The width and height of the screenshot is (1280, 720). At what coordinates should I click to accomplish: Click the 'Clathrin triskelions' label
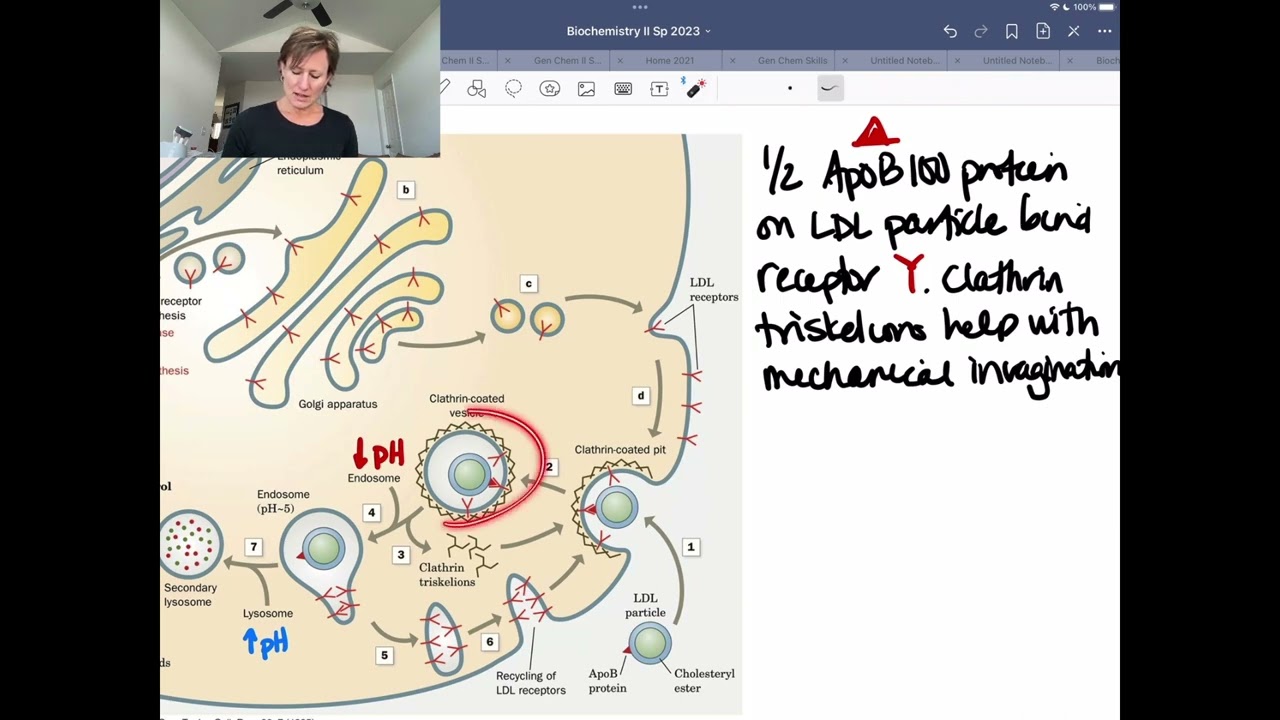tap(447, 575)
